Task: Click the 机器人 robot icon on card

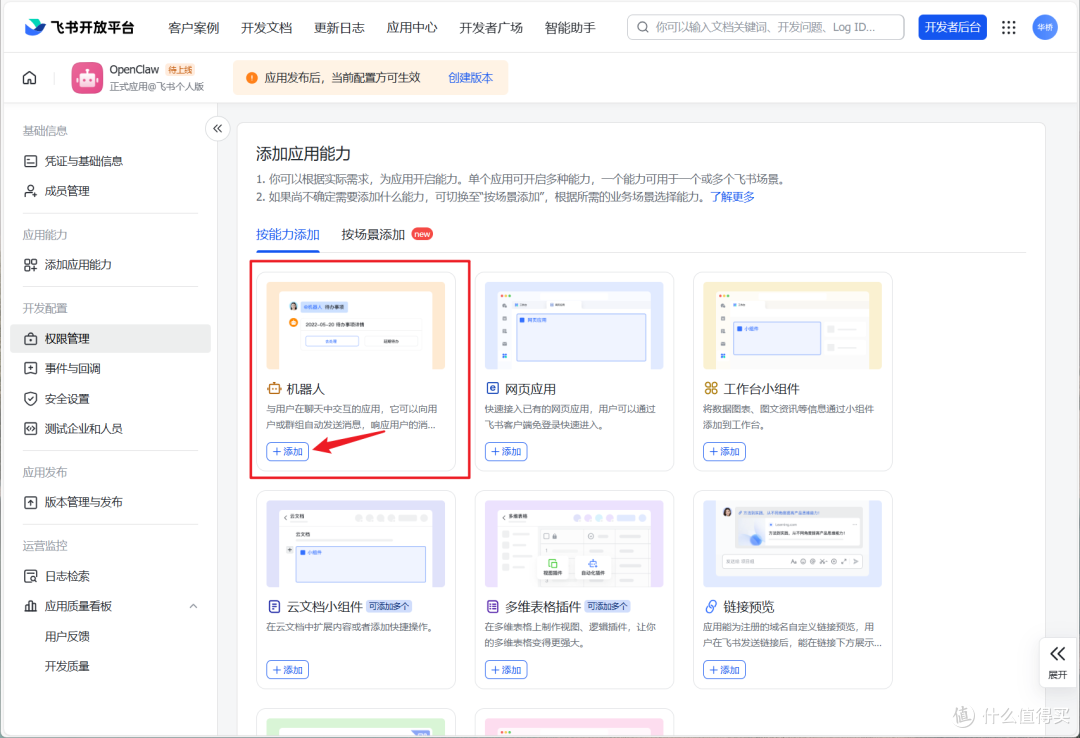Action: pos(273,389)
